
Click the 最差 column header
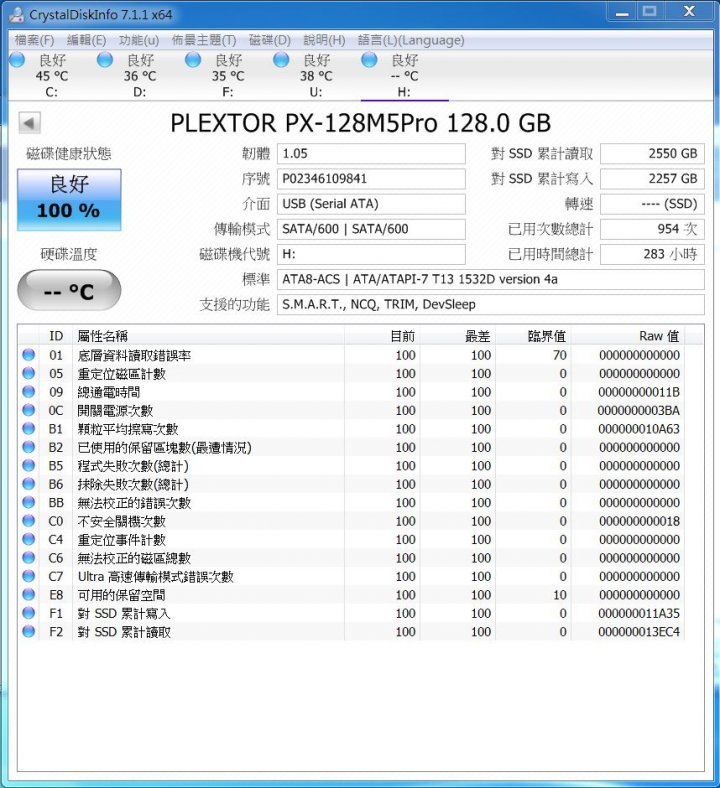(458, 336)
